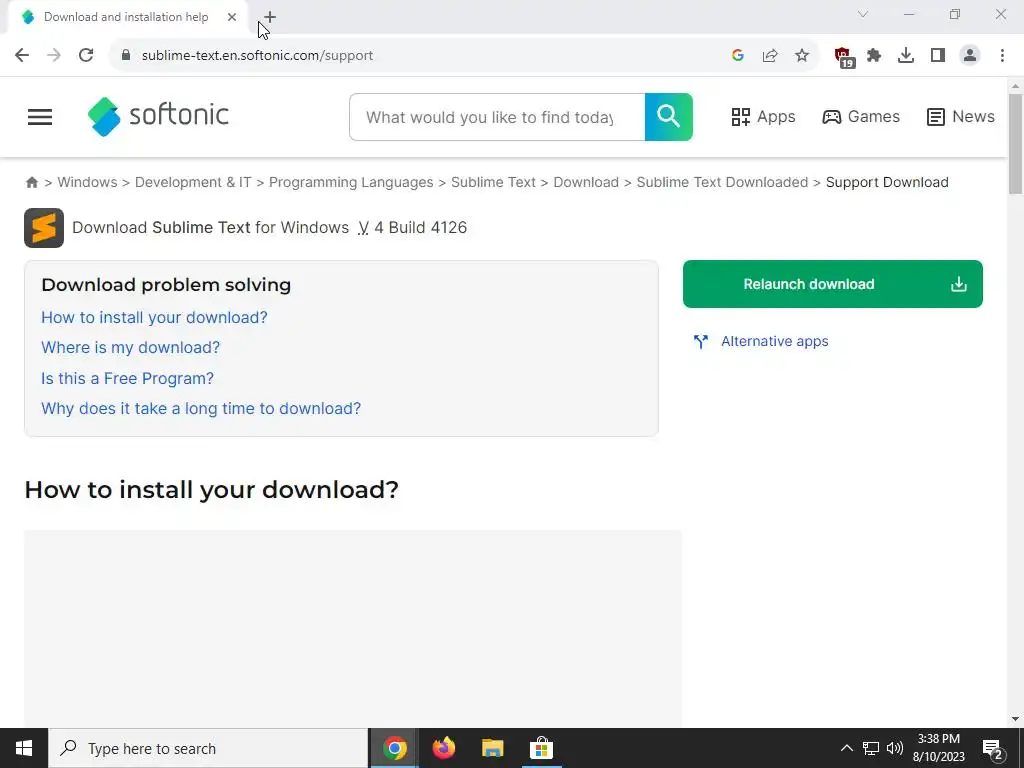Click the scrollbar down arrow
This screenshot has height=768, width=1024.
click(1015, 719)
